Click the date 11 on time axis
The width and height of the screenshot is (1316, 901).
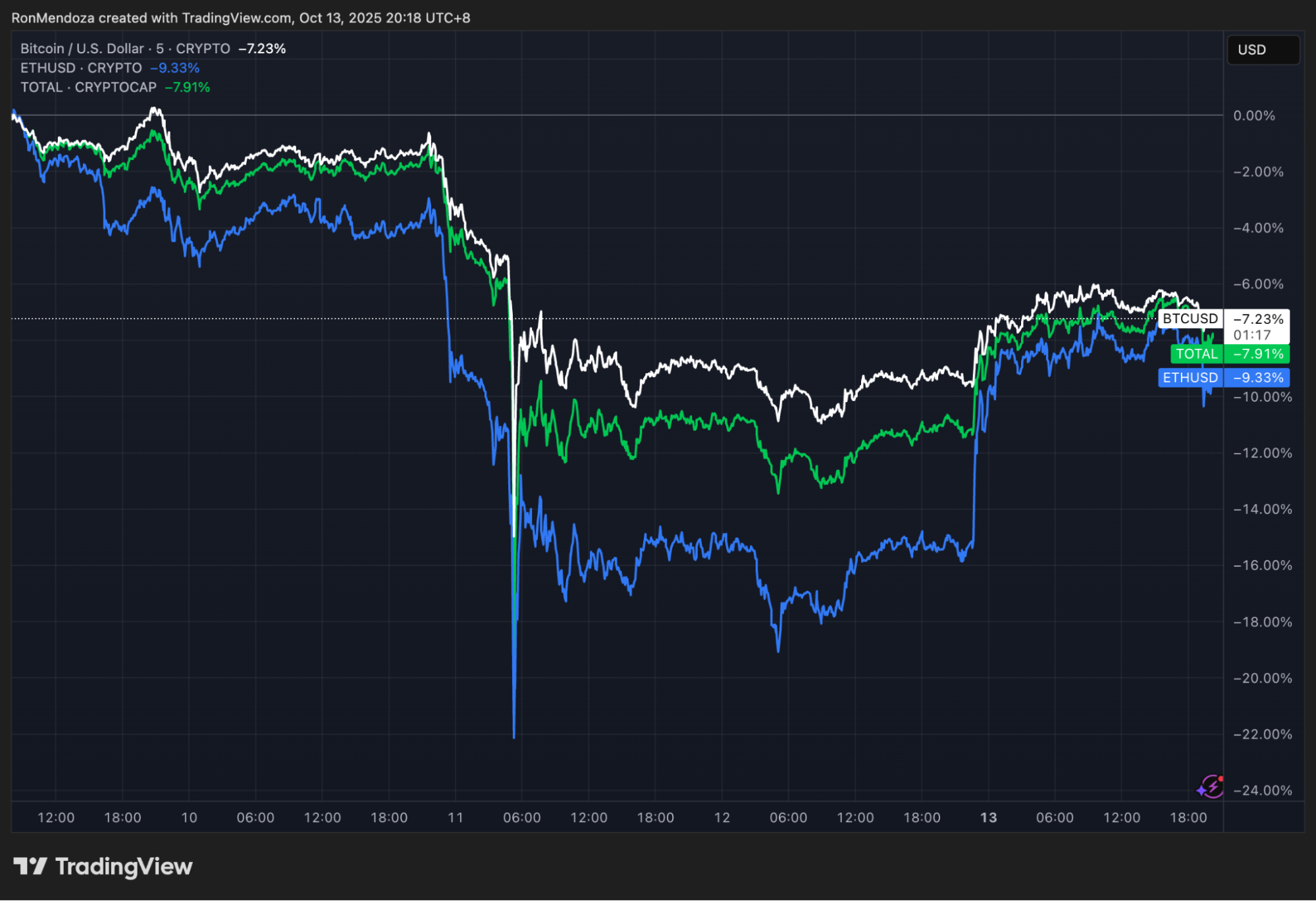(x=456, y=817)
